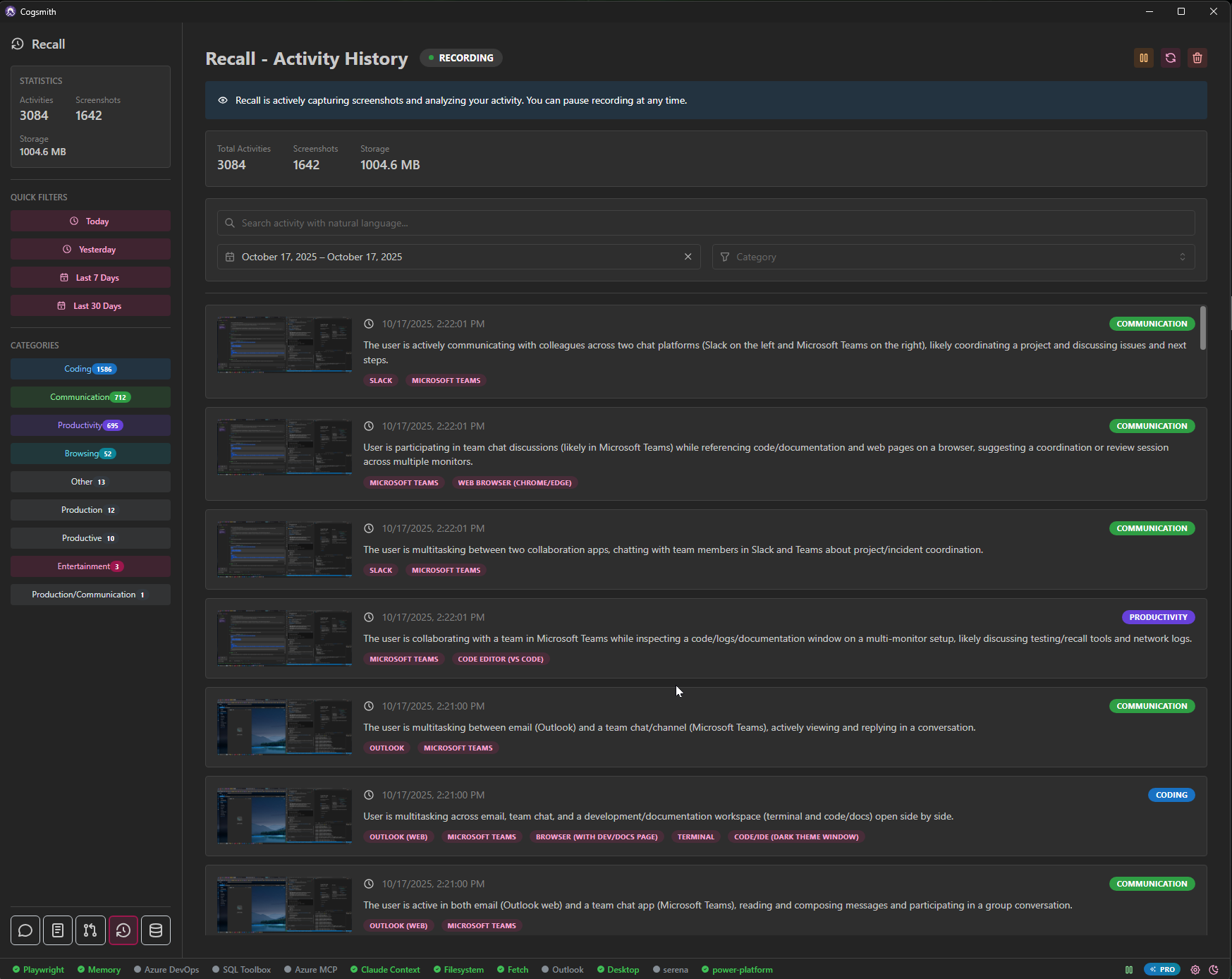Select the Browsing category filter
1232x979 pixels.
click(x=90, y=454)
